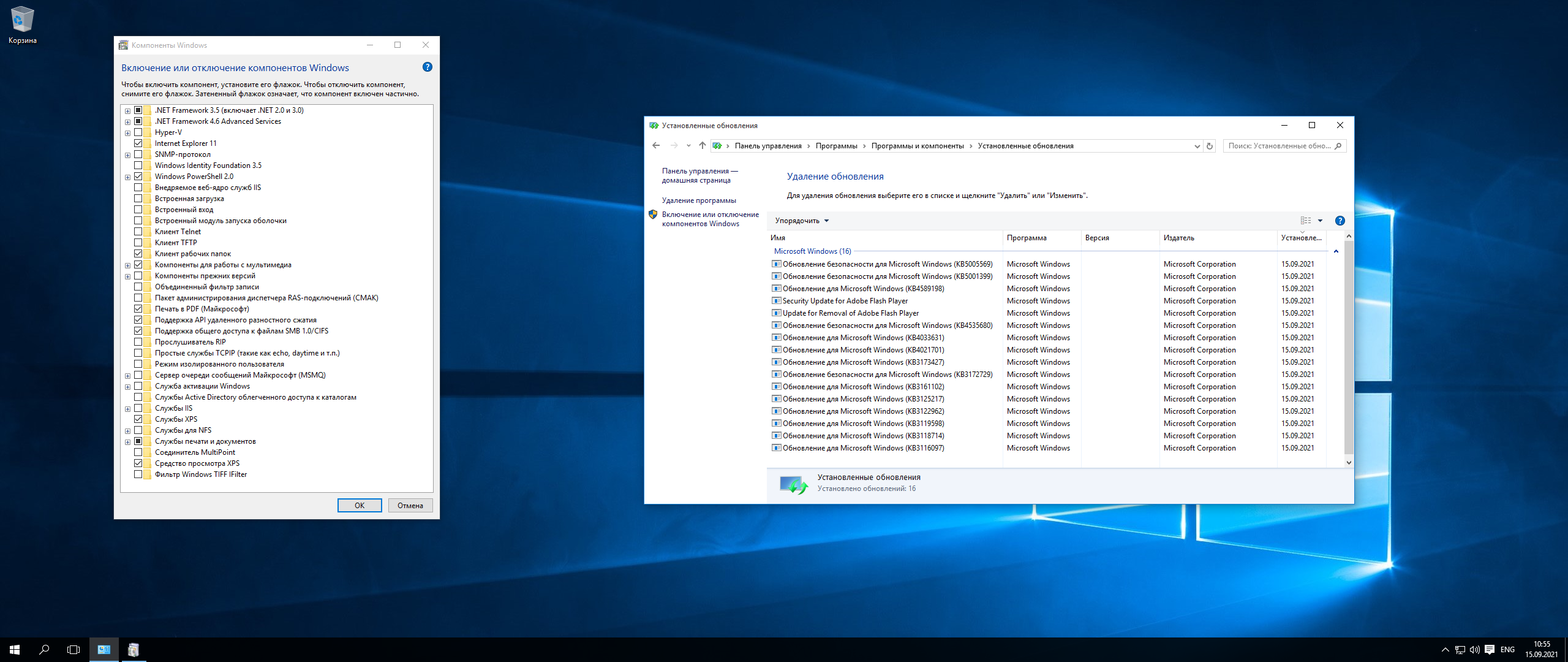Confirm with OK in Windows Features

[x=360, y=506]
